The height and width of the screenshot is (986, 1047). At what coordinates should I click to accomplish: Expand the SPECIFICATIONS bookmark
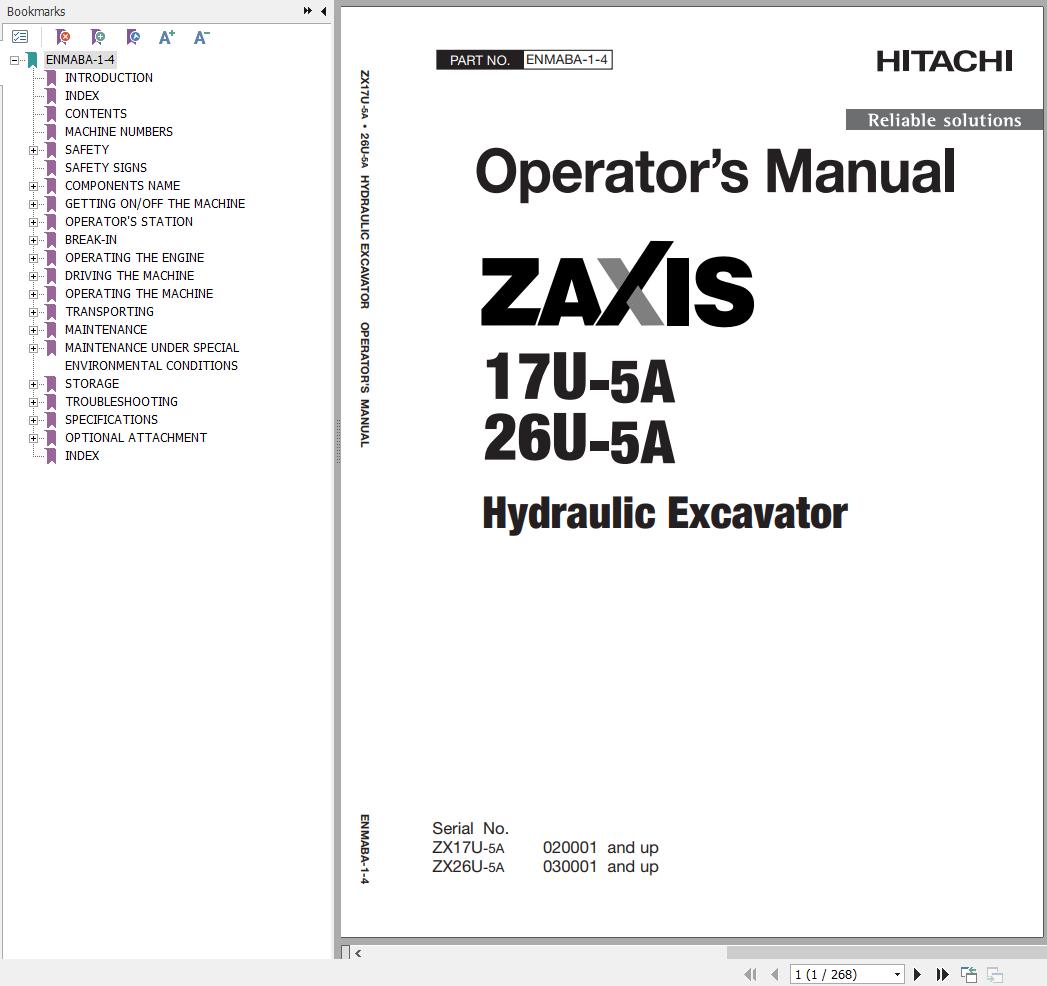pos(33,421)
